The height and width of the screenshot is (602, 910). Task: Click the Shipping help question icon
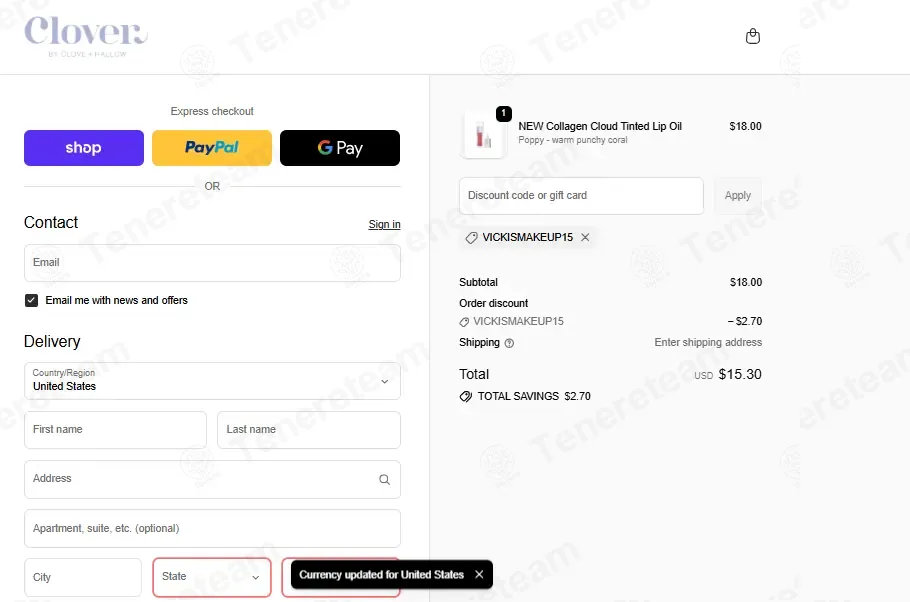coord(509,343)
